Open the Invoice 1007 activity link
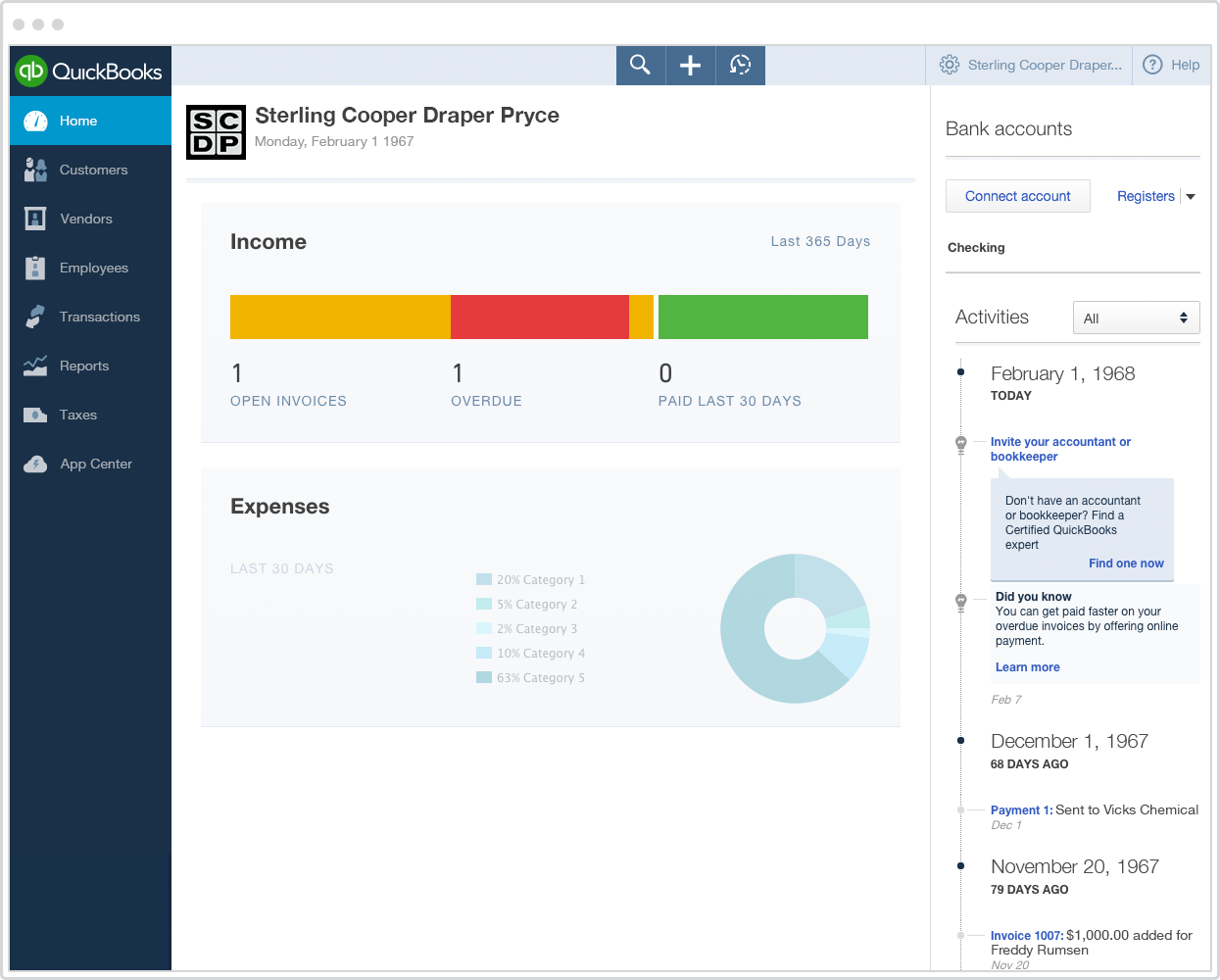Screen dimensions: 1220x980 pos(1027,936)
